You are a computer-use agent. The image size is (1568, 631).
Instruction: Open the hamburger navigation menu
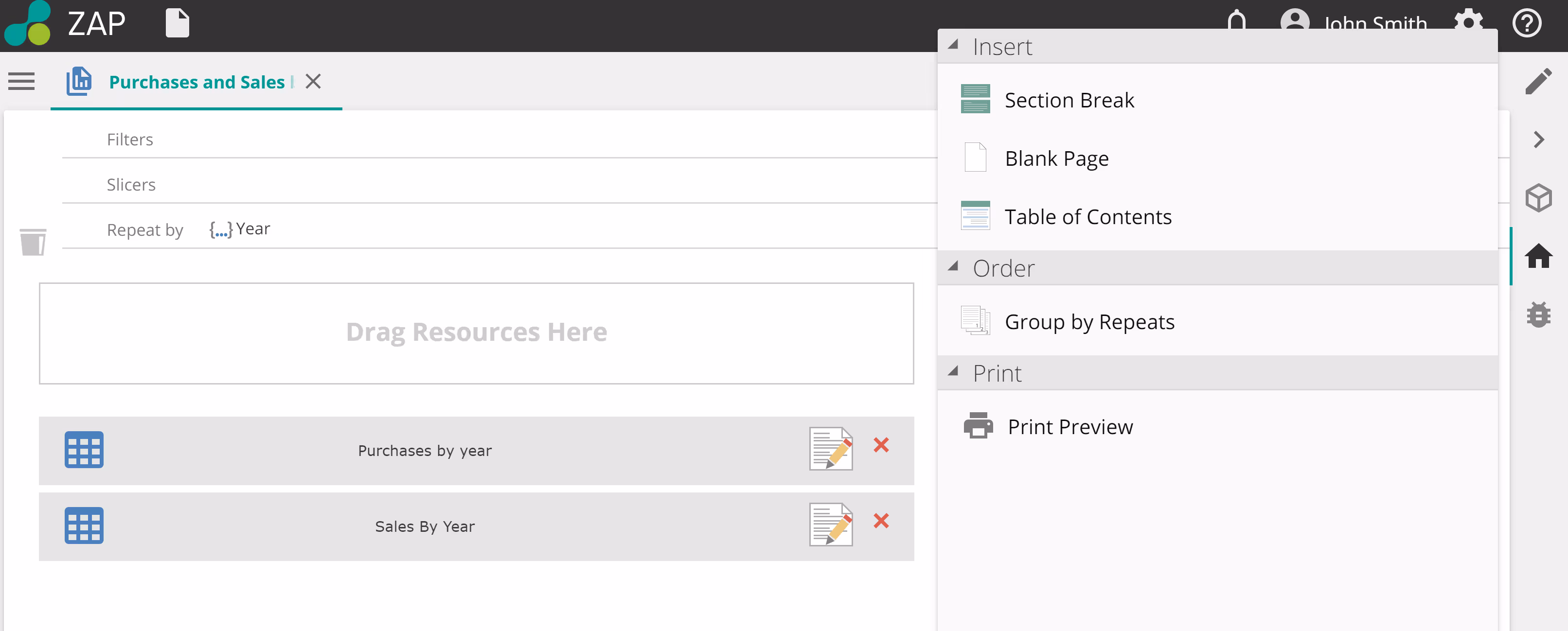pos(21,81)
